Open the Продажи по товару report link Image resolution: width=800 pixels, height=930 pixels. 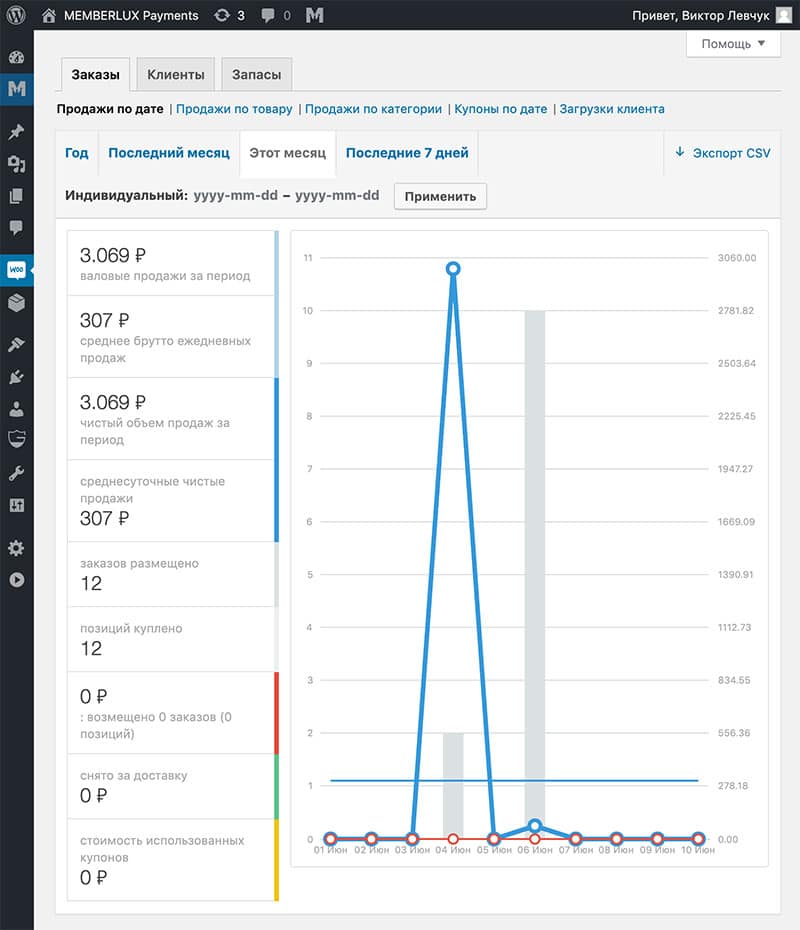234,109
